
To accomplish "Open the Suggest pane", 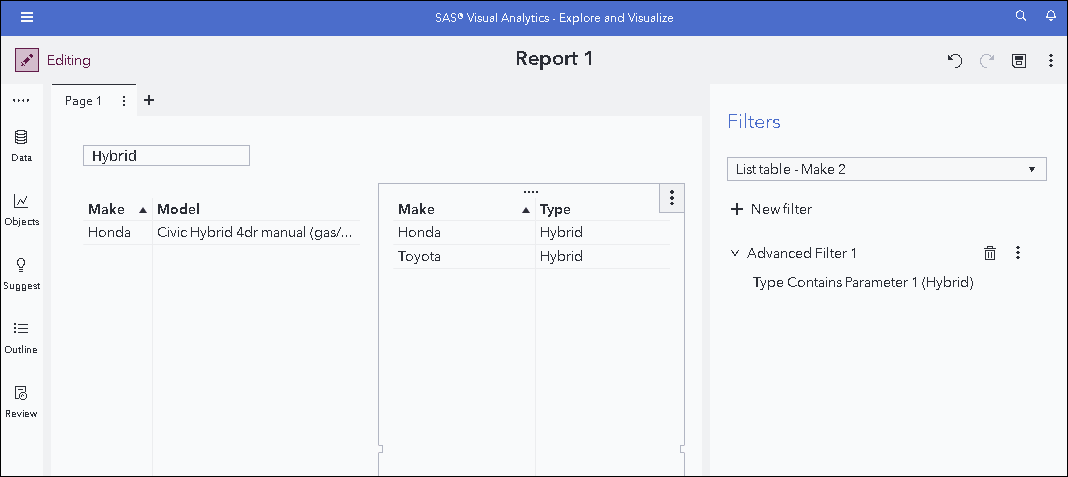I will 21,273.
